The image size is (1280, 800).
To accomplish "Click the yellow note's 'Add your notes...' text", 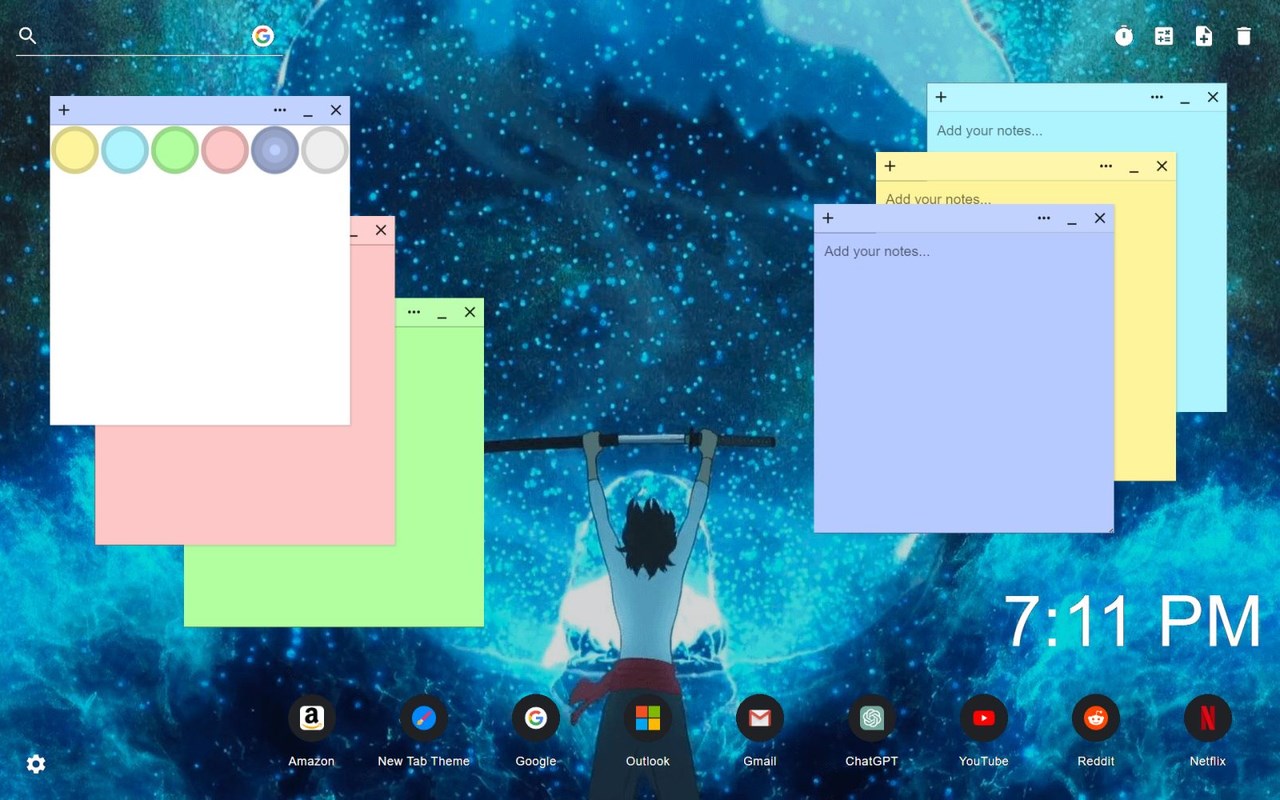I will click(x=938, y=198).
